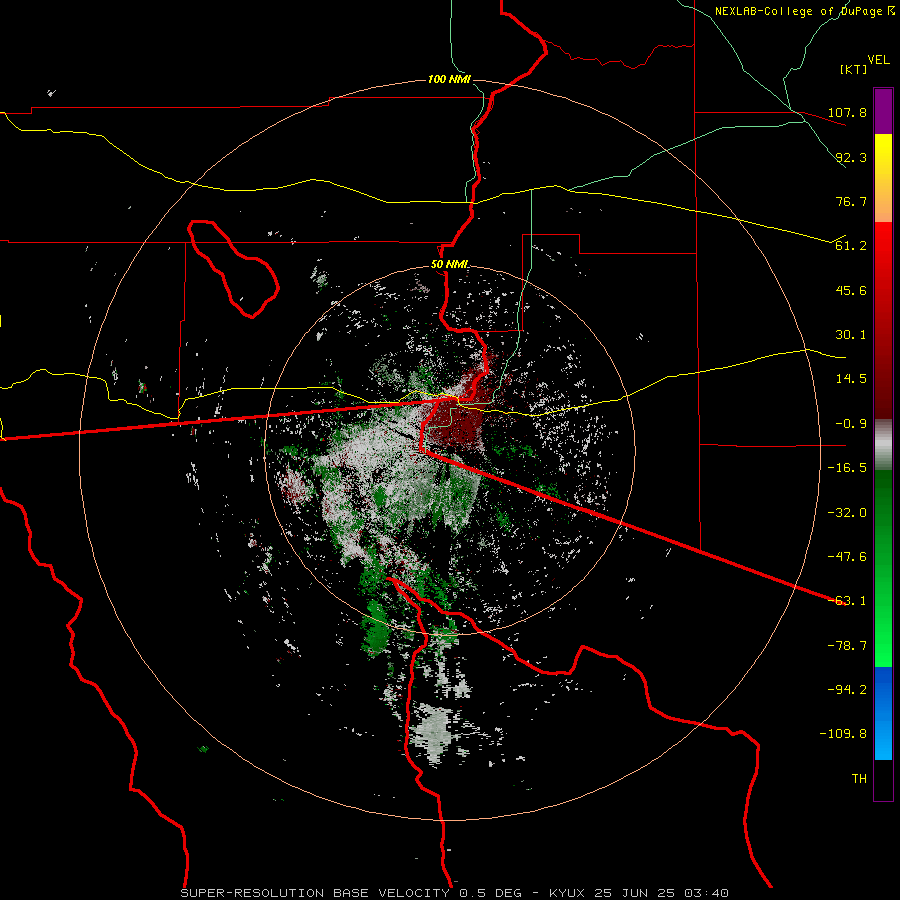This screenshot has width=900, height=900.
Task: Select the 14.5 velocity scale value
Action: coord(851,379)
